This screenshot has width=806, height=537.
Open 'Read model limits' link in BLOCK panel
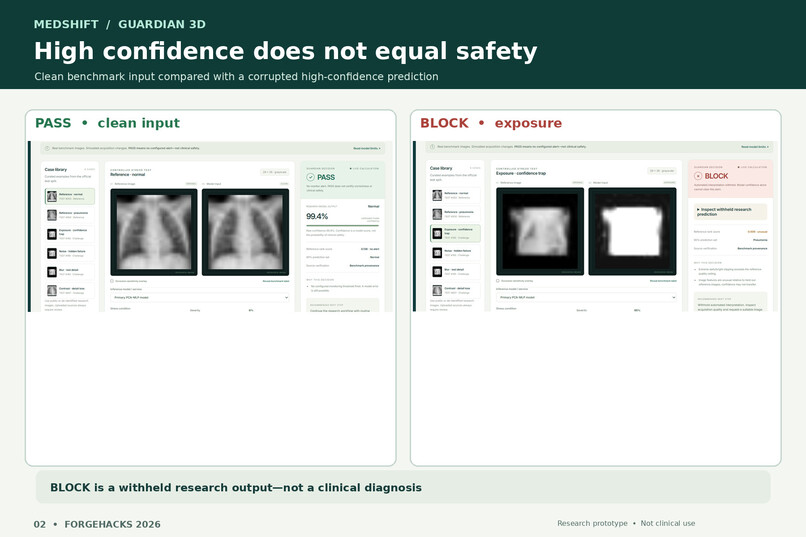pyautogui.click(x=755, y=146)
